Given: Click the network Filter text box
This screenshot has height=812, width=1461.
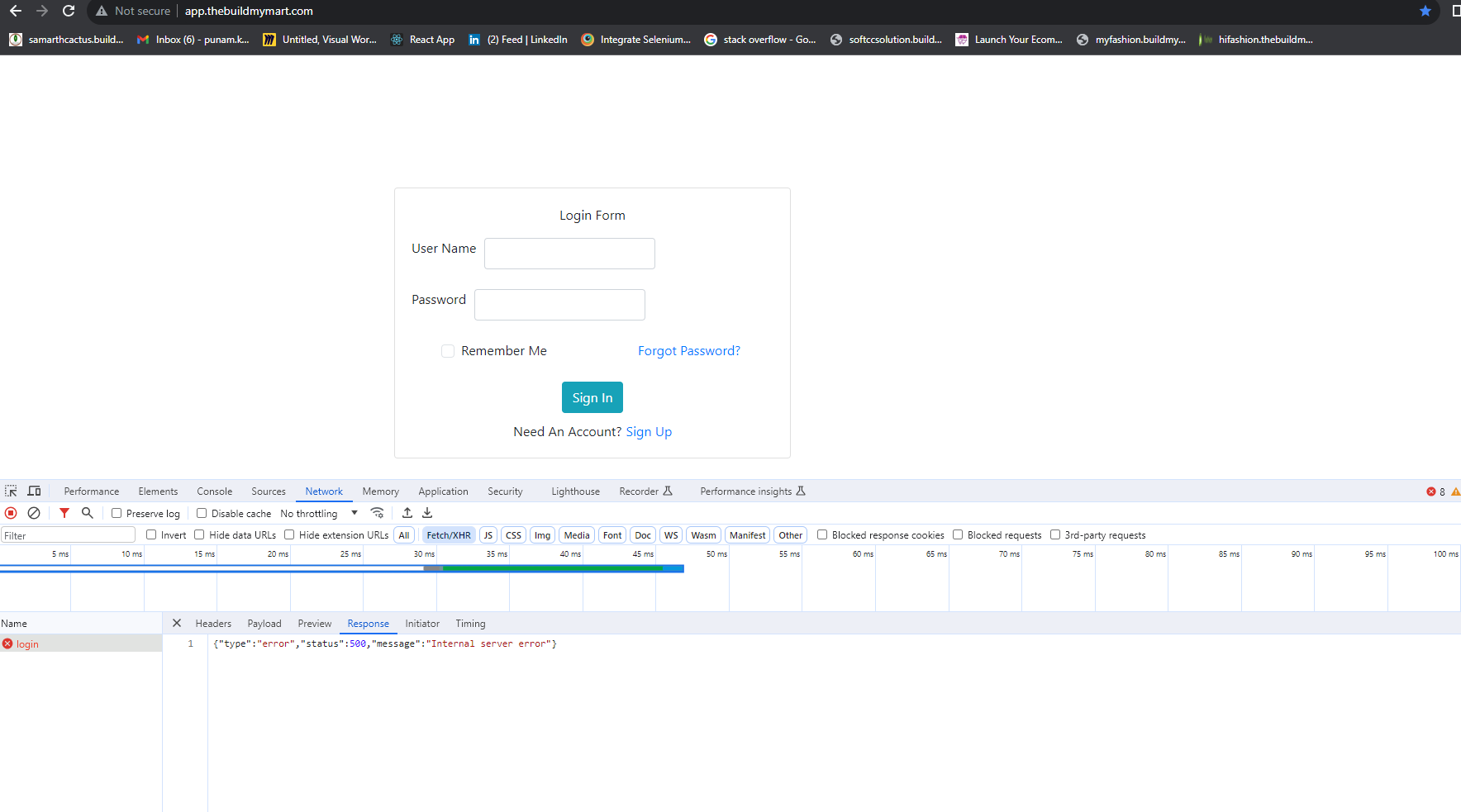Looking at the screenshot, I should tap(68, 535).
